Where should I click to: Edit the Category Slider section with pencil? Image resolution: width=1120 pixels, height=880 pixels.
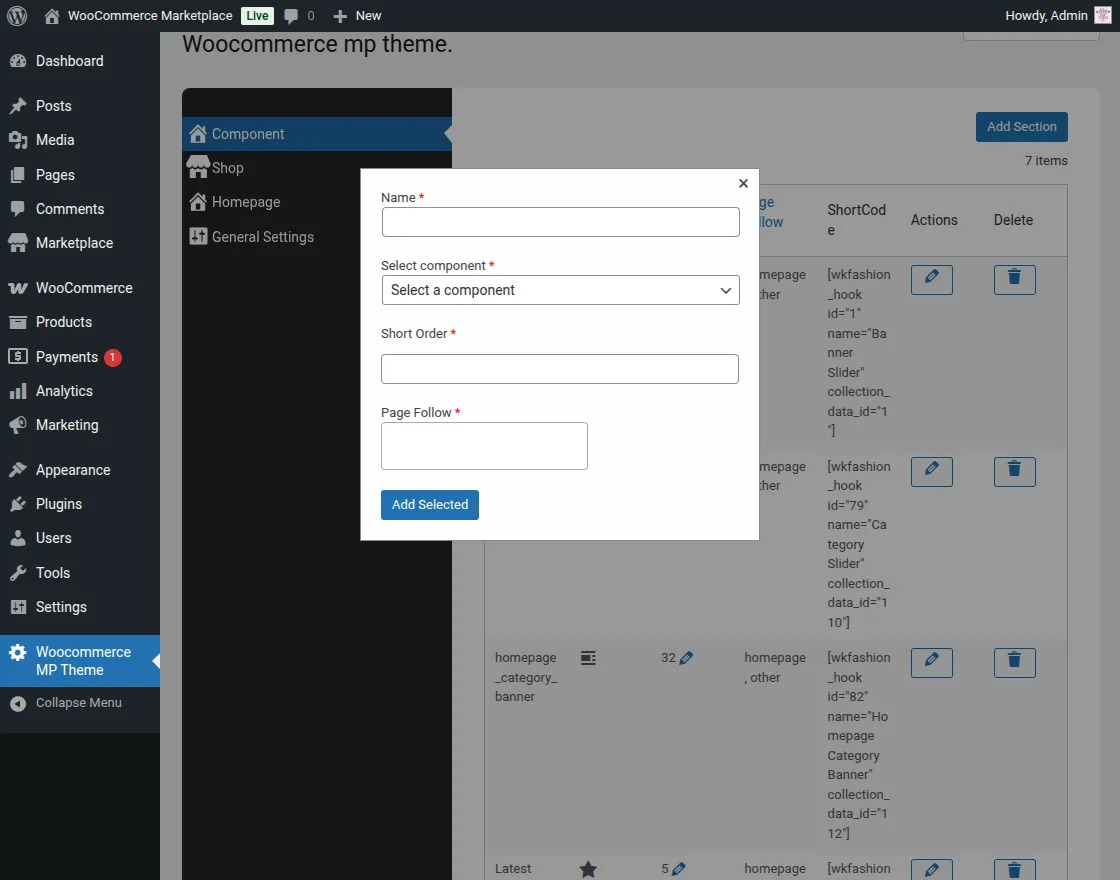(932, 472)
